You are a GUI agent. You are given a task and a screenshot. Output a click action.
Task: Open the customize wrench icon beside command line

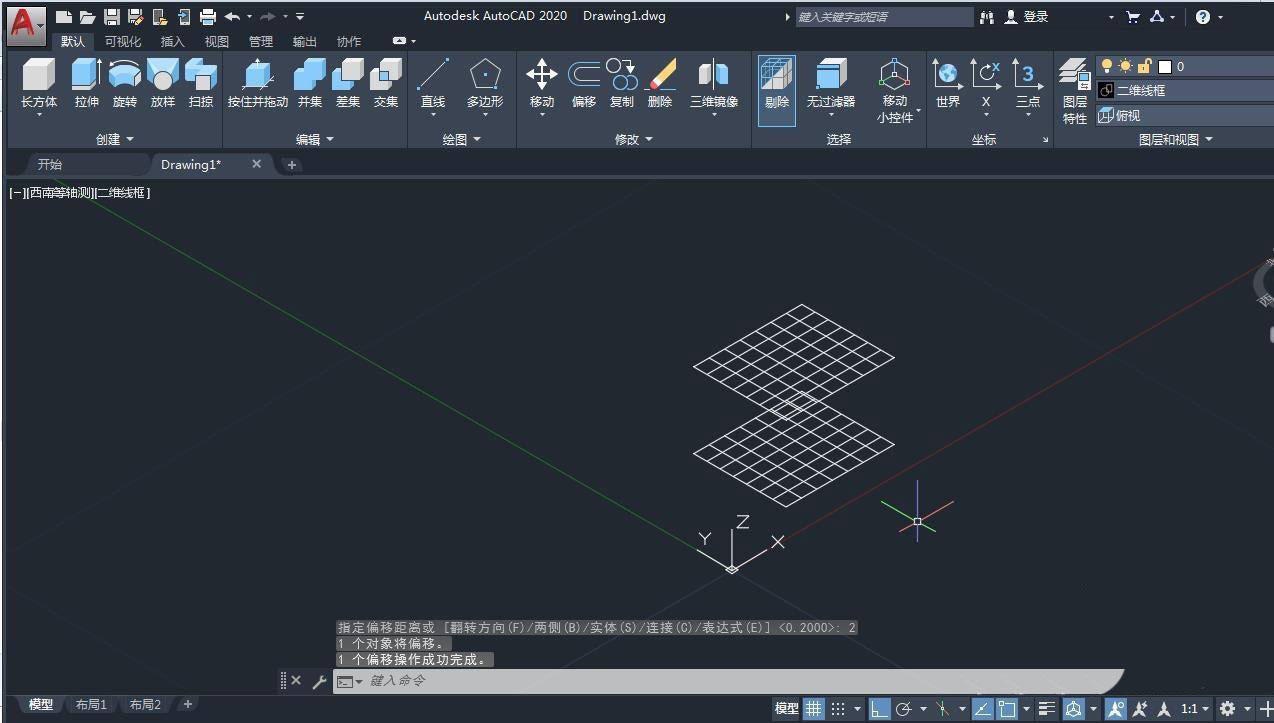tap(320, 681)
